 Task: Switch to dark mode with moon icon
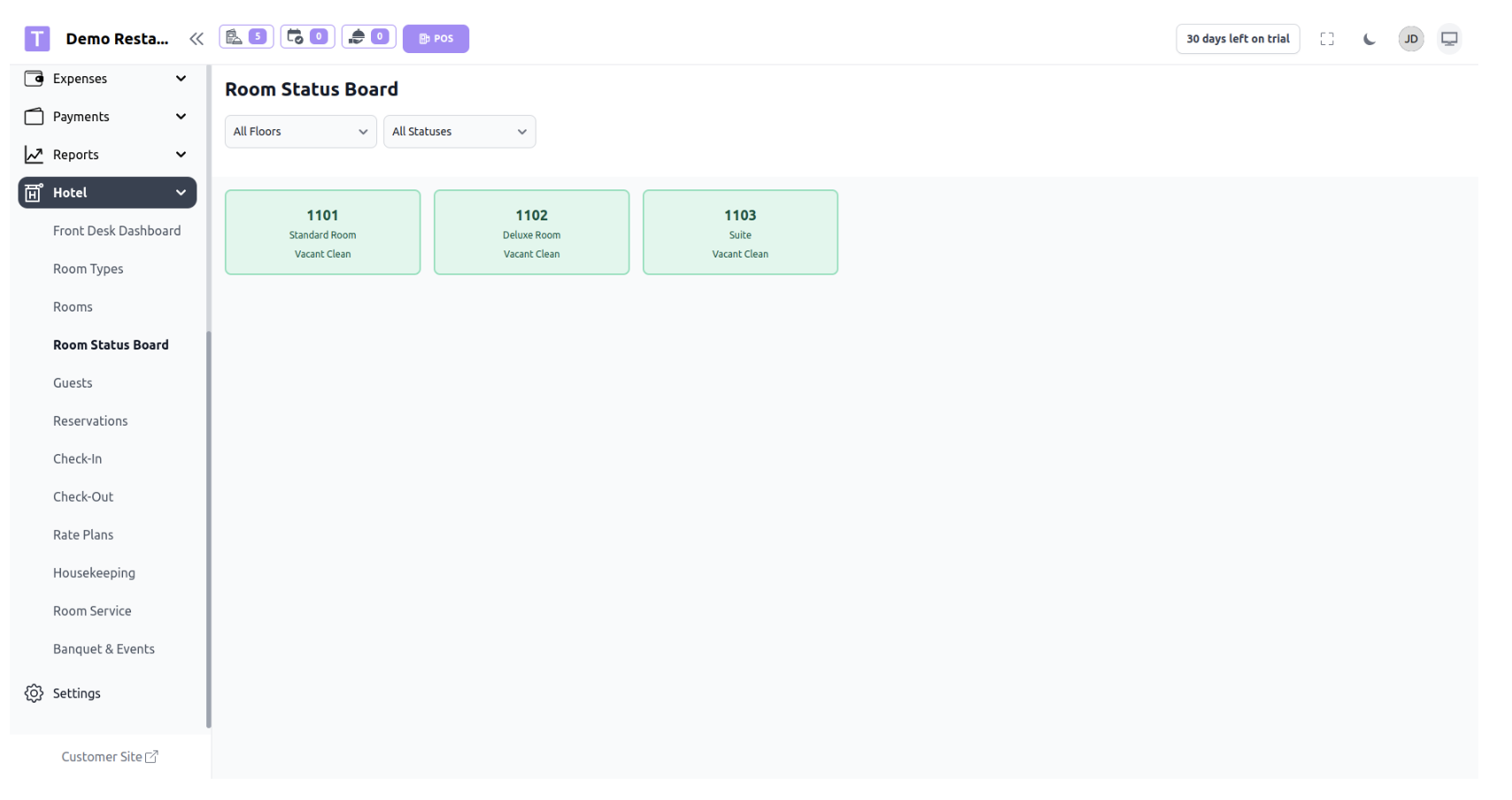pos(1369,39)
